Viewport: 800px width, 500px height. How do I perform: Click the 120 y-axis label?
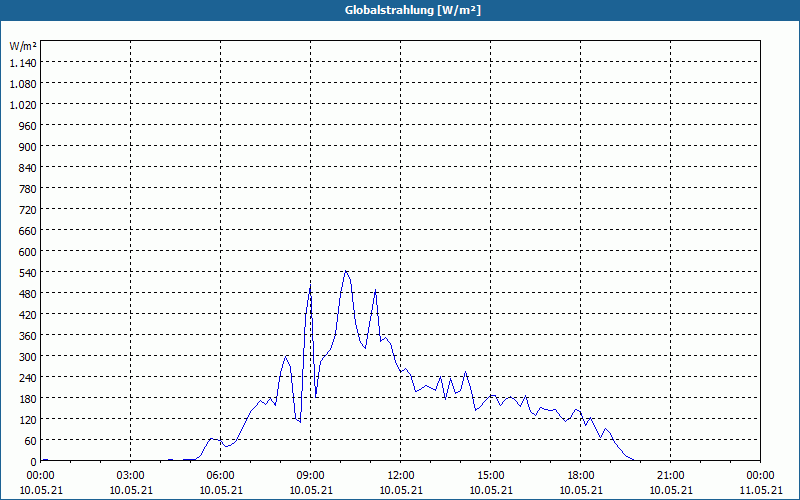click(28, 419)
